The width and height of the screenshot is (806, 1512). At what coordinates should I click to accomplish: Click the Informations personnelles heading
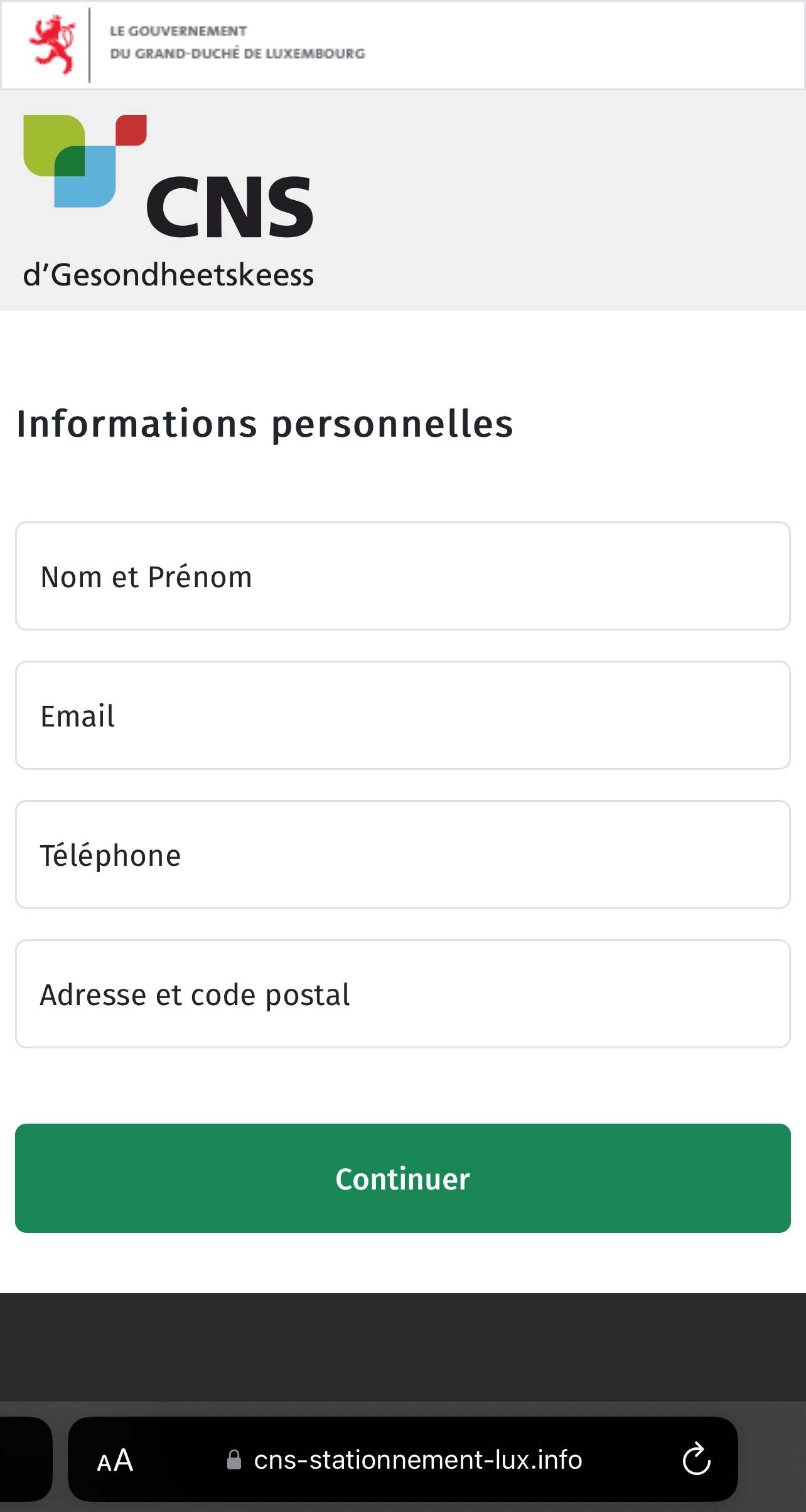[265, 423]
